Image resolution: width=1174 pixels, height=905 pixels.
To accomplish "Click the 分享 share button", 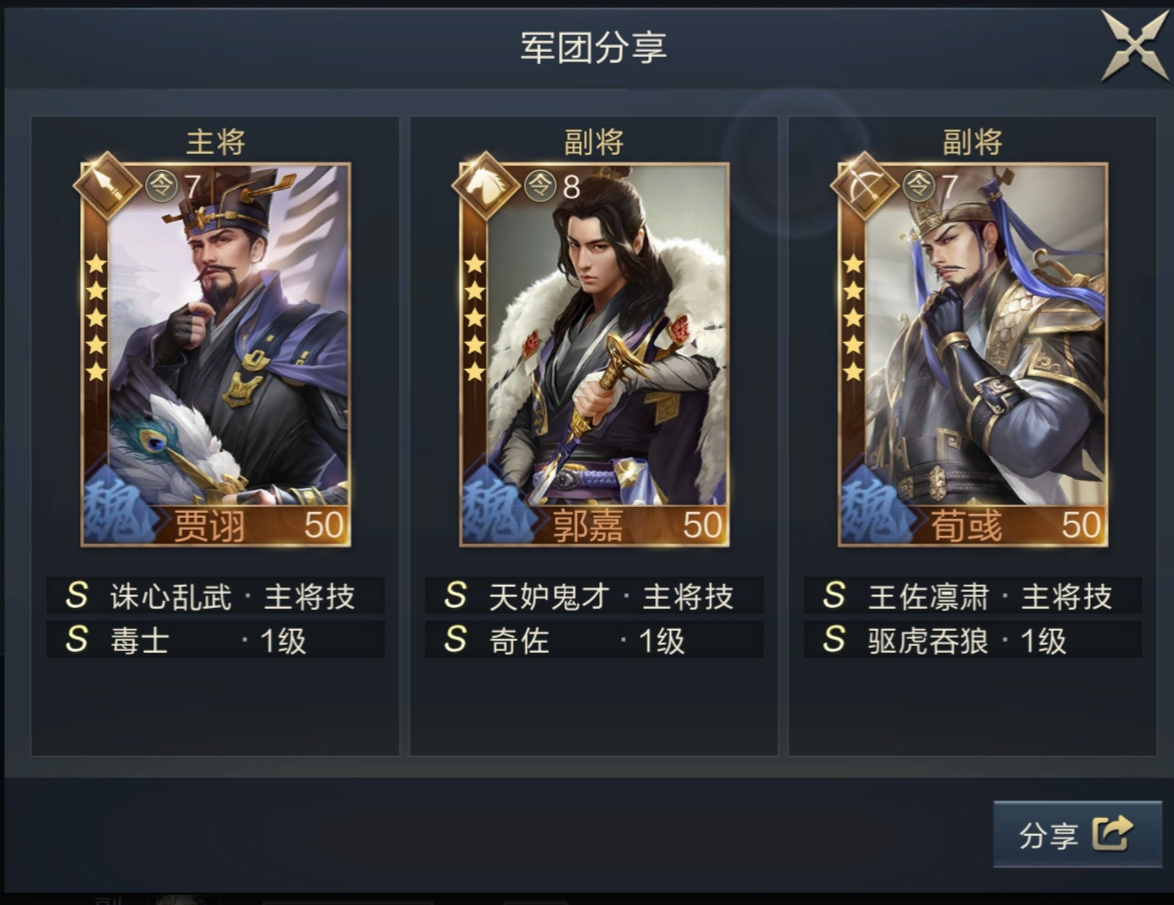I will click(x=1077, y=834).
